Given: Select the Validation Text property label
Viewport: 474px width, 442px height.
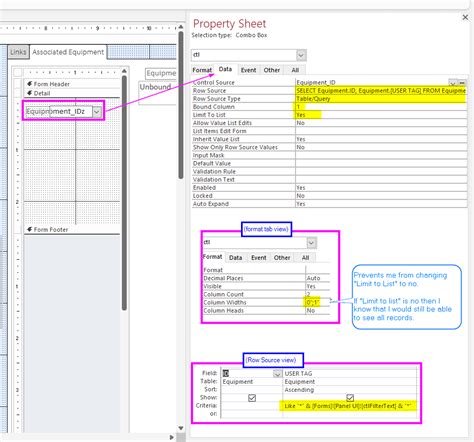Looking at the screenshot, I should [x=213, y=179].
